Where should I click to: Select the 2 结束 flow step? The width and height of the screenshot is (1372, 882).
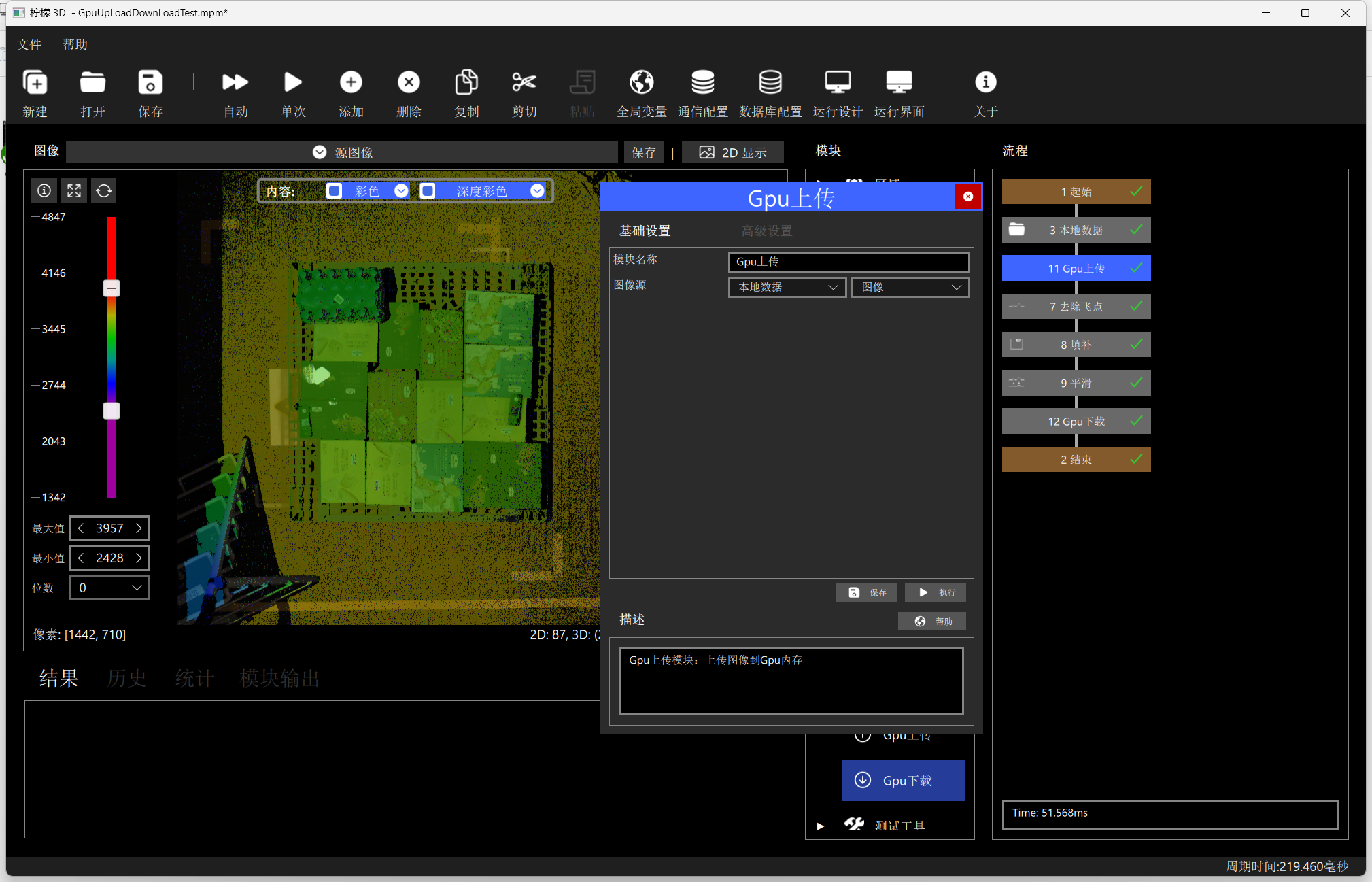click(1076, 460)
